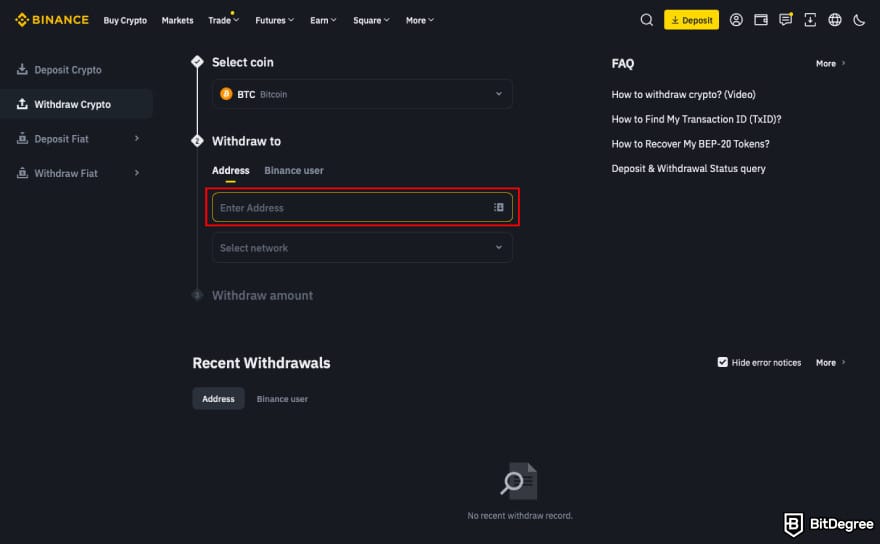Open the Select network dropdown
Viewport: 880px width, 544px height.
[362, 248]
